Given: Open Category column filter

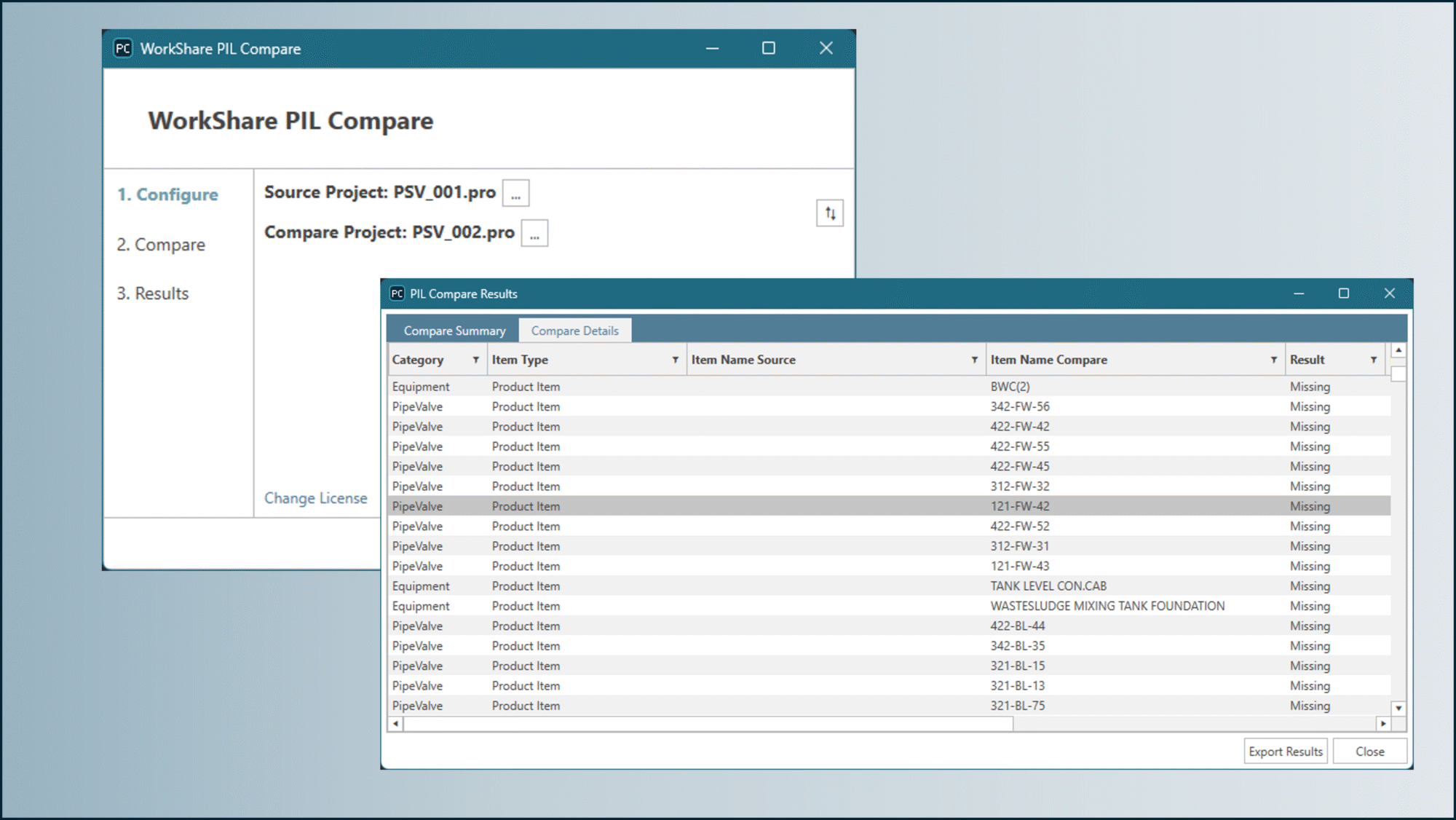Looking at the screenshot, I should [475, 360].
